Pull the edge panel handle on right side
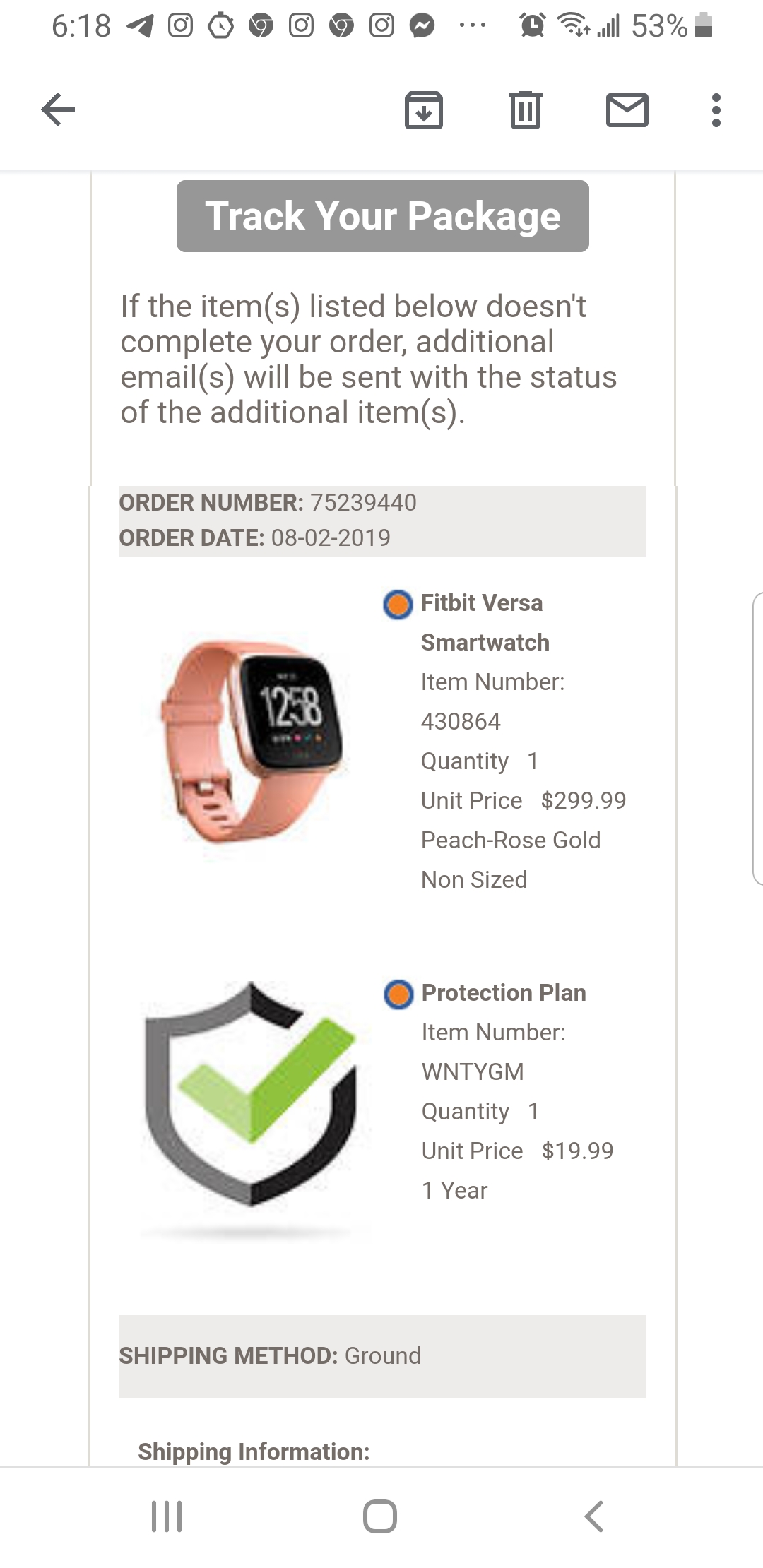 [x=757, y=738]
